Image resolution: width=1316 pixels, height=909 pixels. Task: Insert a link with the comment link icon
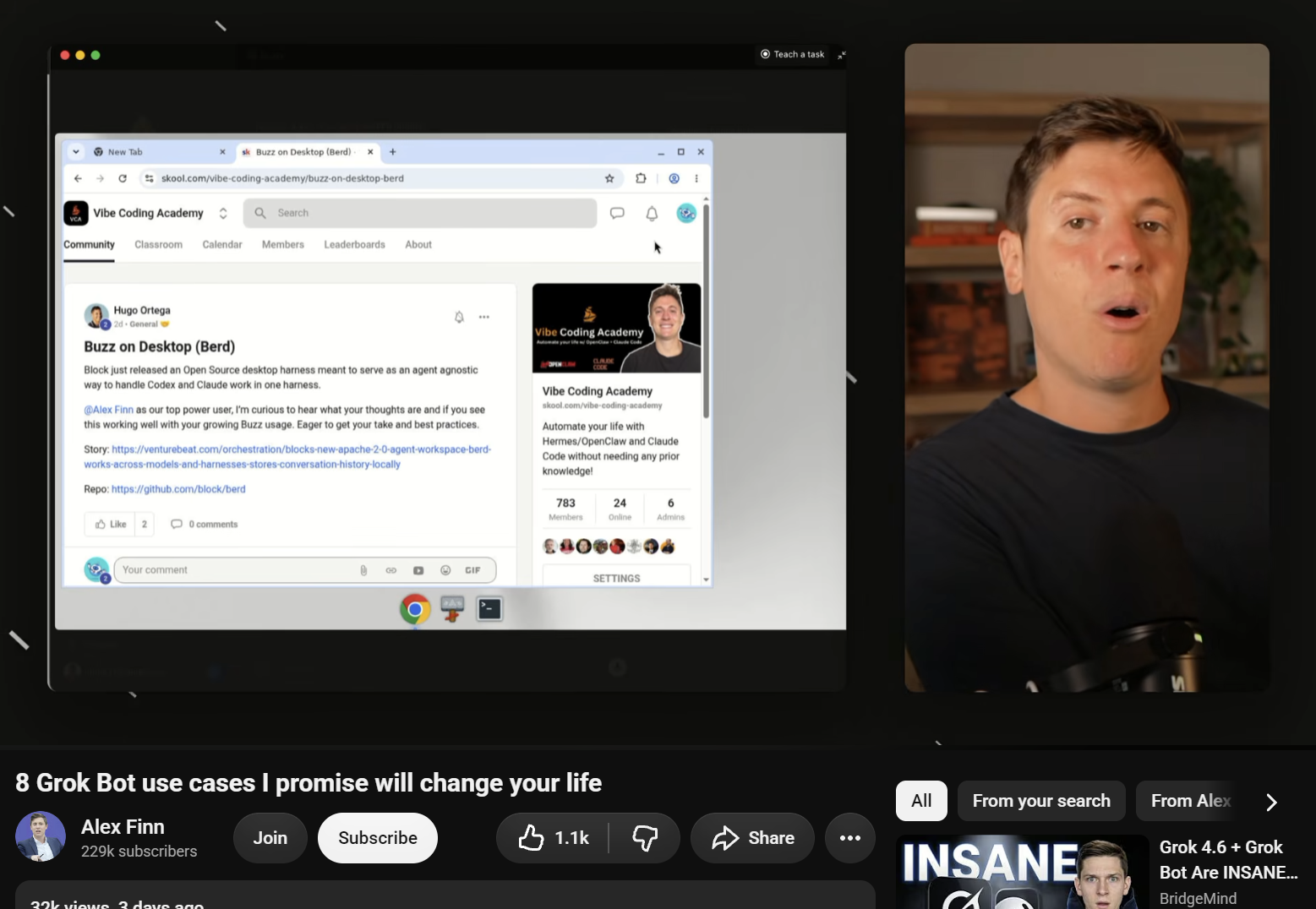[x=391, y=571]
